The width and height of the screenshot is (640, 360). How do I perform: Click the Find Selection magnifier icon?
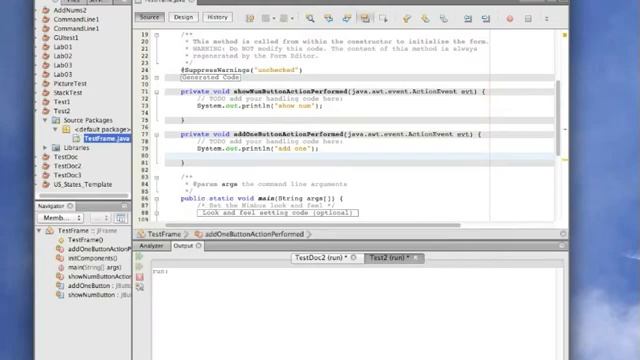(310, 18)
